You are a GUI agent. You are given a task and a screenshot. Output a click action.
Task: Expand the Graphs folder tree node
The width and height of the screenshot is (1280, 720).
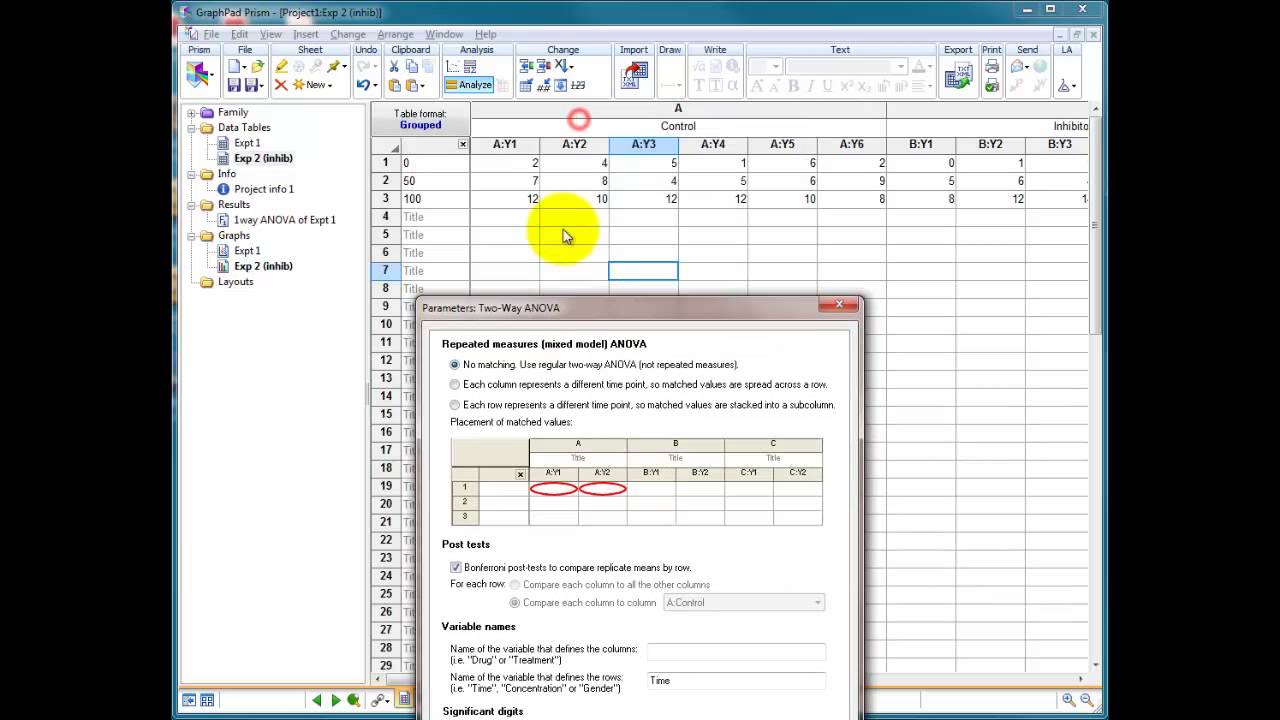[x=190, y=236]
